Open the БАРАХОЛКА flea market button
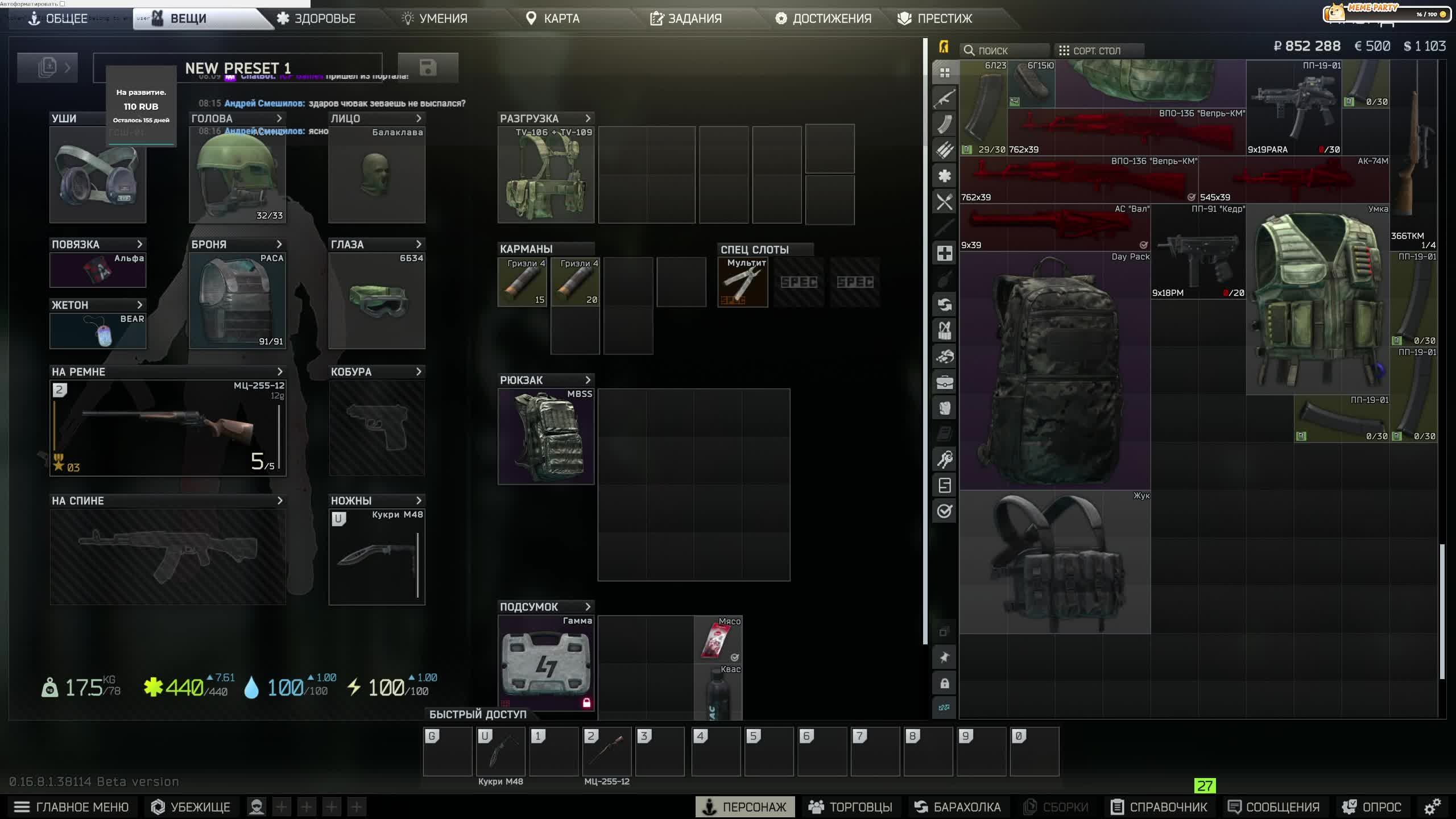Viewport: 1456px width, 819px height. coord(957,806)
